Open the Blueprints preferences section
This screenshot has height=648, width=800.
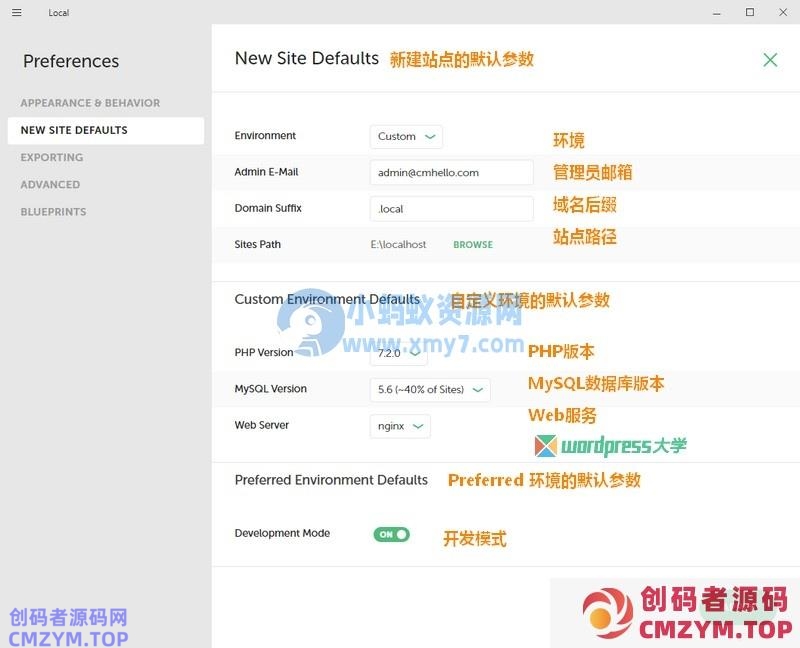pos(53,212)
